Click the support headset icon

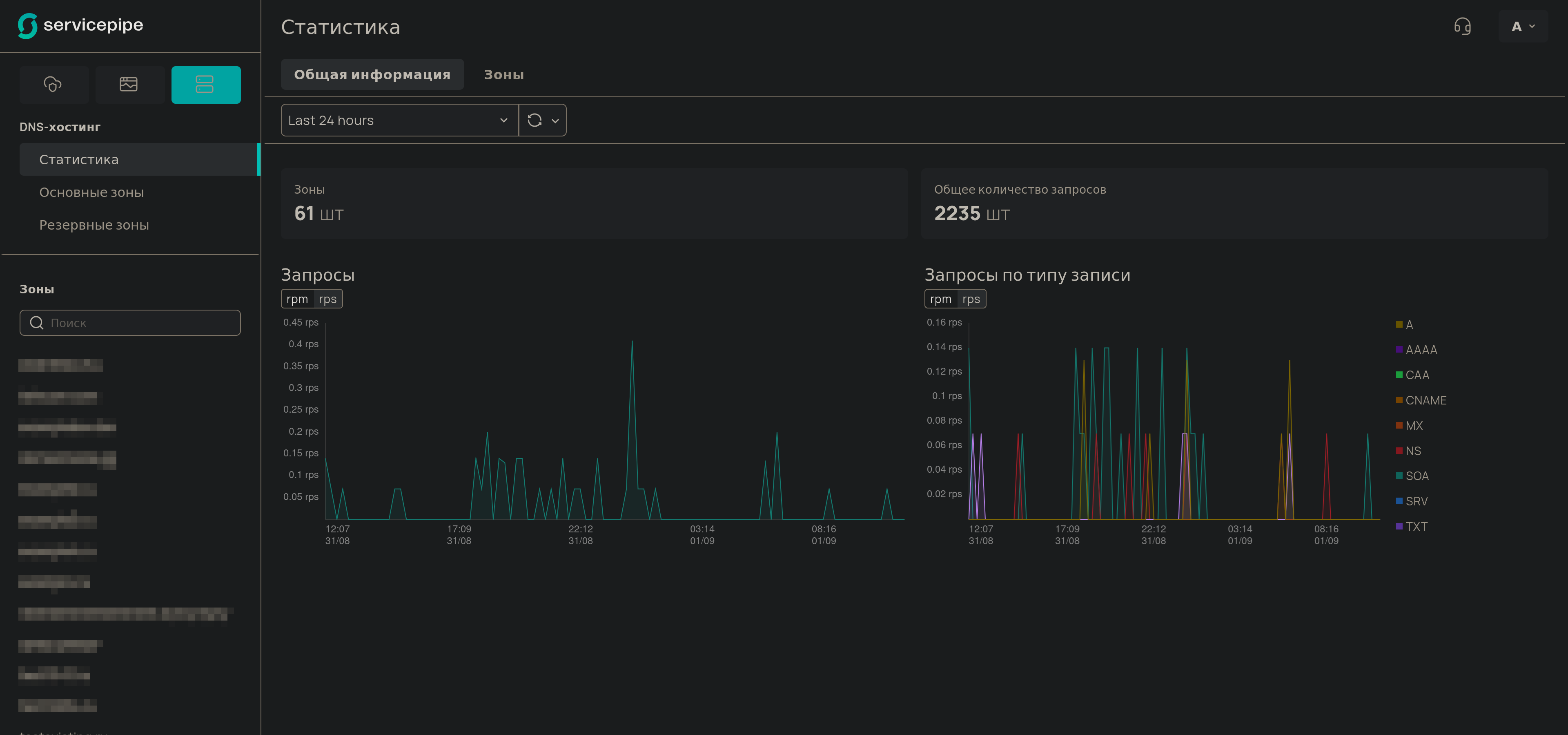tap(1462, 26)
